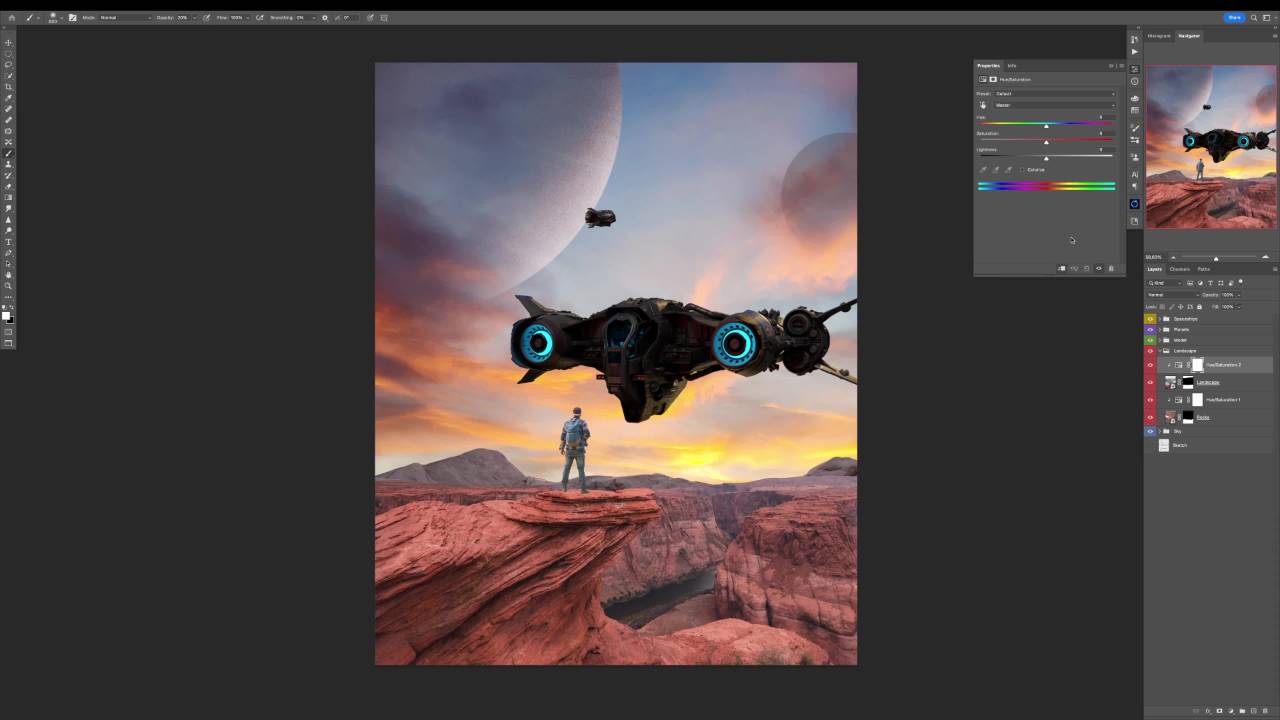Pick the Horizontal Type tool
The image size is (1280, 720).
[x=9, y=242]
